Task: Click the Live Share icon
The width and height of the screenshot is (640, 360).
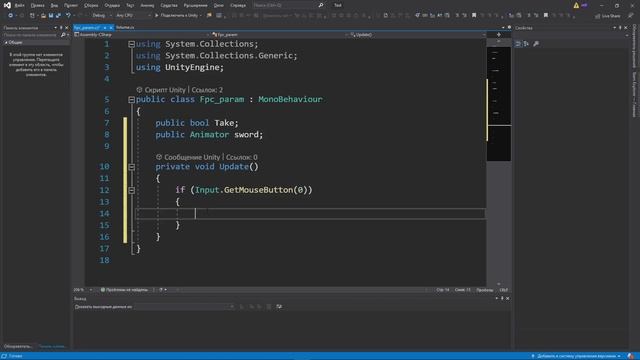Action: click(x=598, y=16)
